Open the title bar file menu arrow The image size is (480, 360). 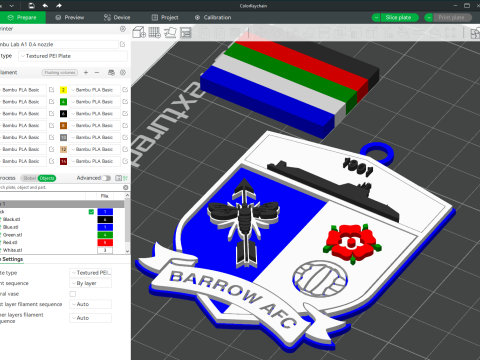tap(12, 6)
